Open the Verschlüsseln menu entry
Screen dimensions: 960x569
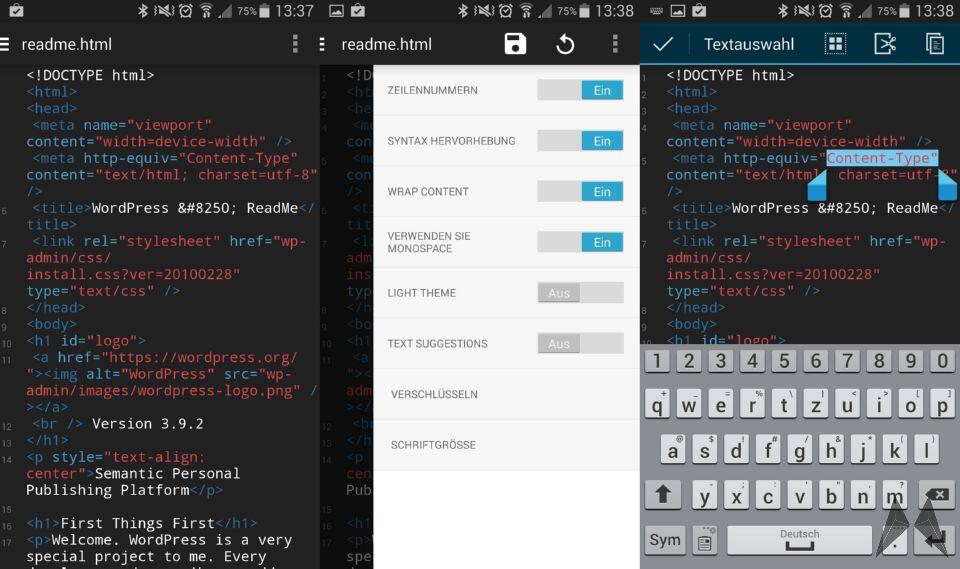pyautogui.click(x=506, y=394)
